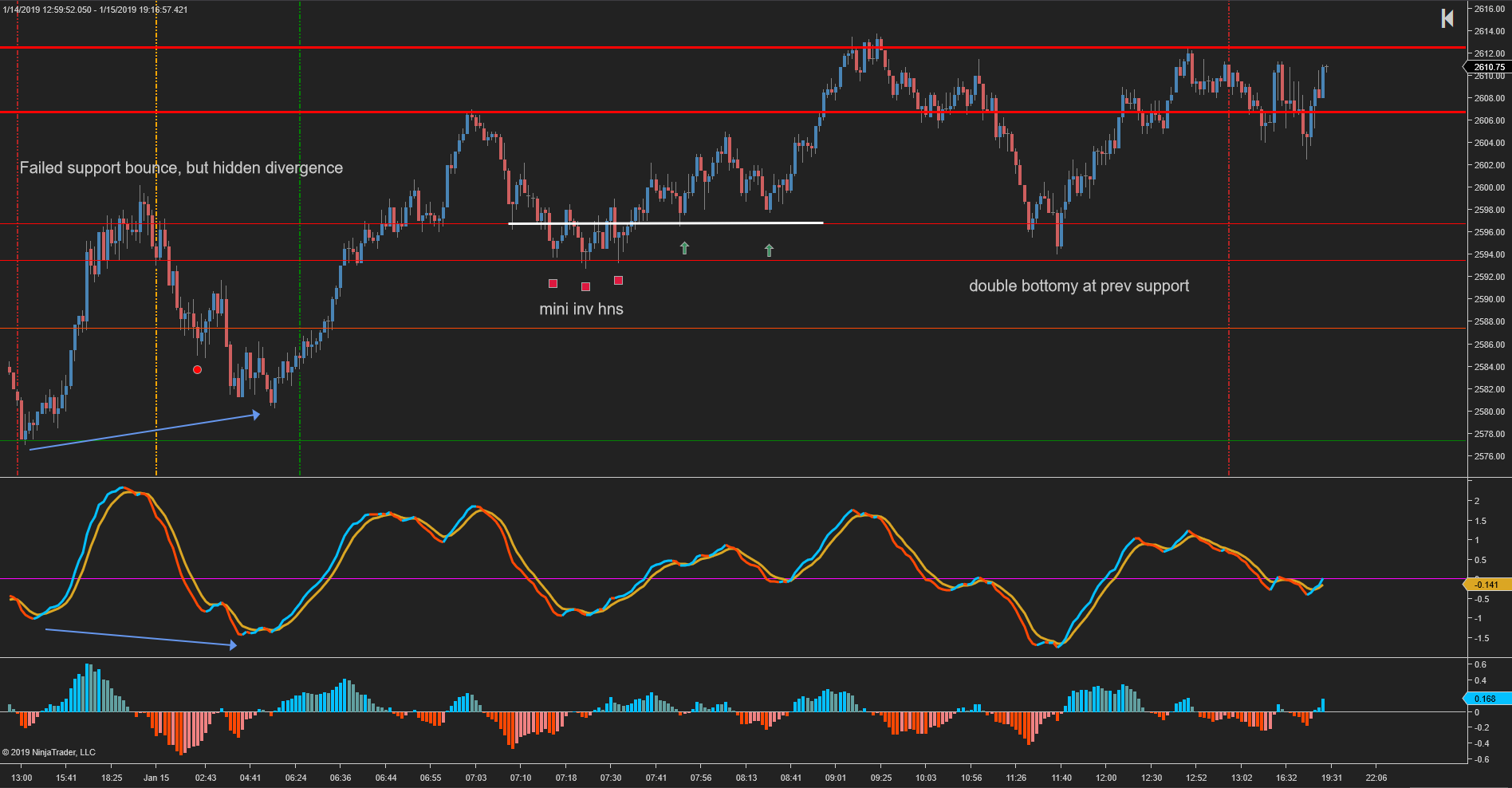Screen dimensions: 1512x788
Task: Click the 09:01 time axis label
Action: tap(836, 778)
